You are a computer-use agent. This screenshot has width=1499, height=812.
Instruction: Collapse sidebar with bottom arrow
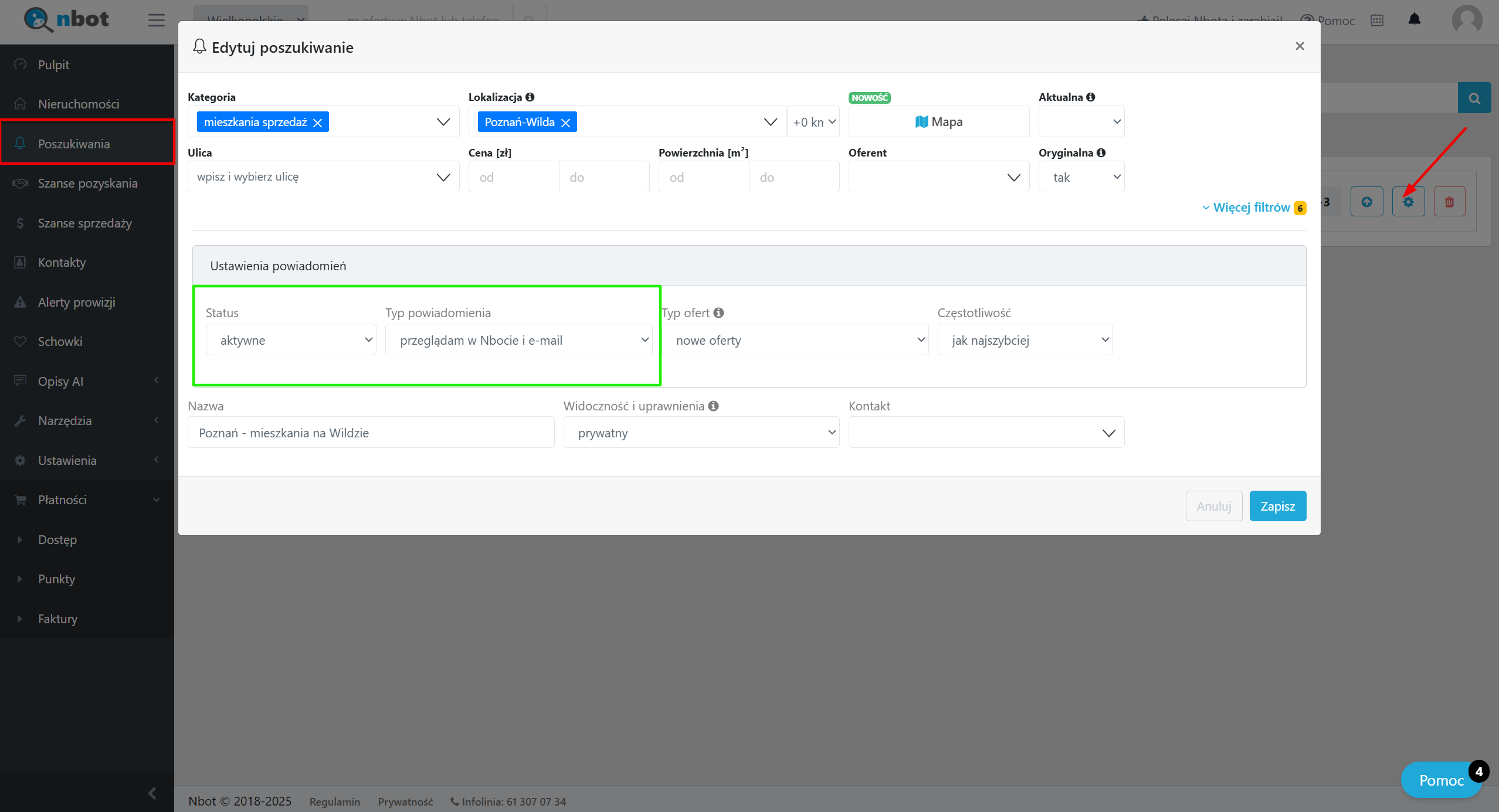coord(152,793)
